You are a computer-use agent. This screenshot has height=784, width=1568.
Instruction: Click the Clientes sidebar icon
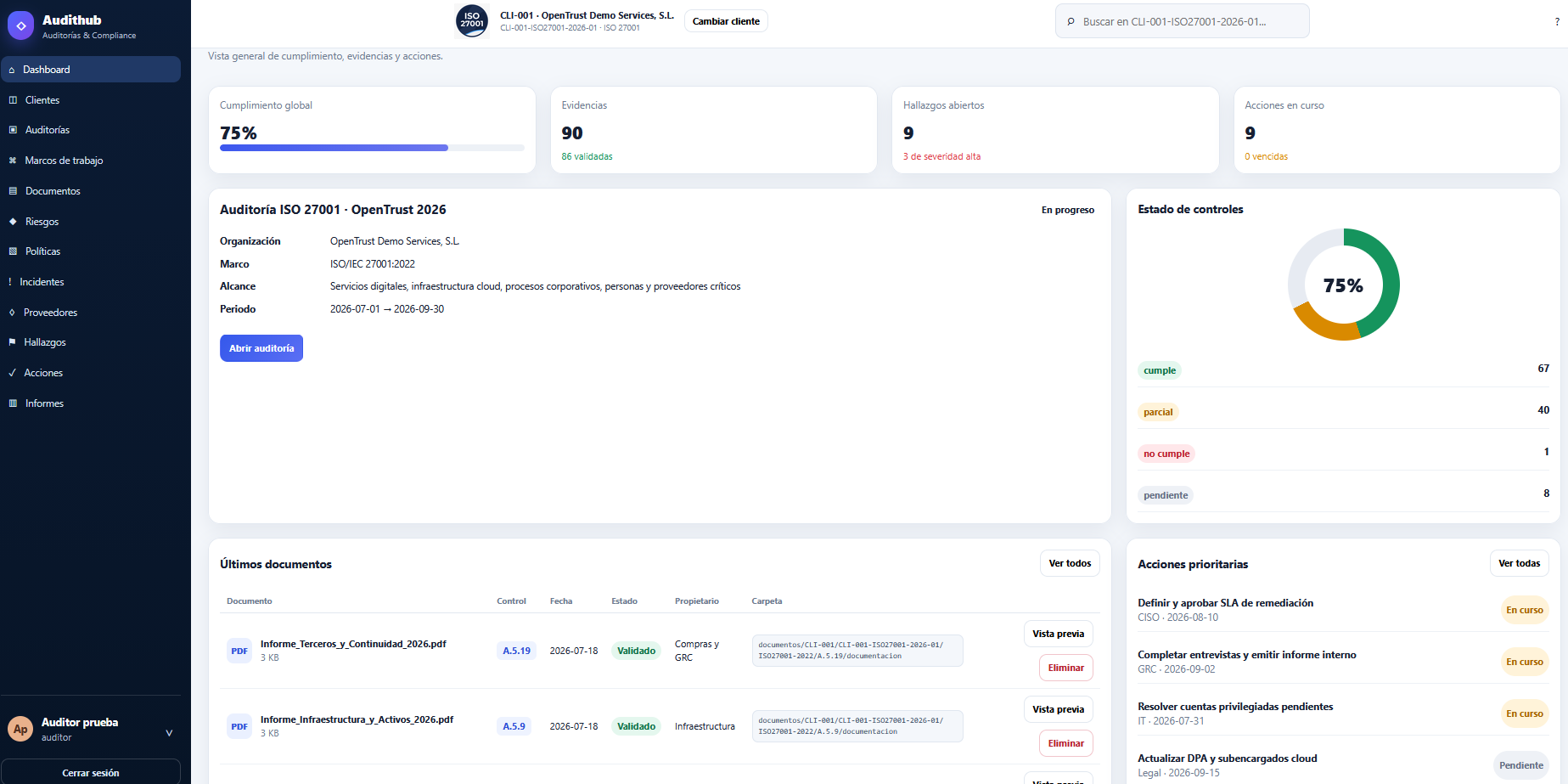click(13, 100)
